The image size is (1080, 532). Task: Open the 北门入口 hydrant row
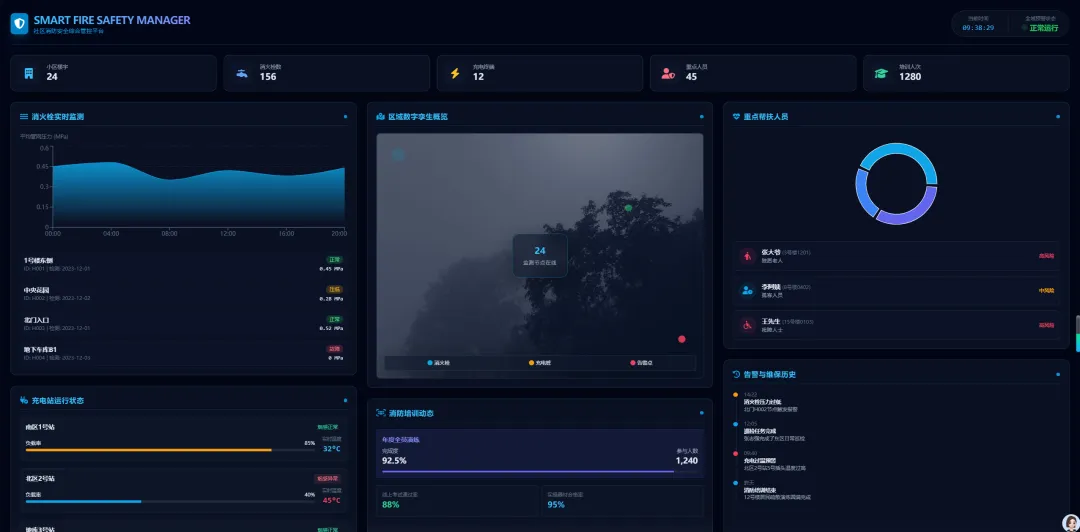pyautogui.click(x=183, y=324)
